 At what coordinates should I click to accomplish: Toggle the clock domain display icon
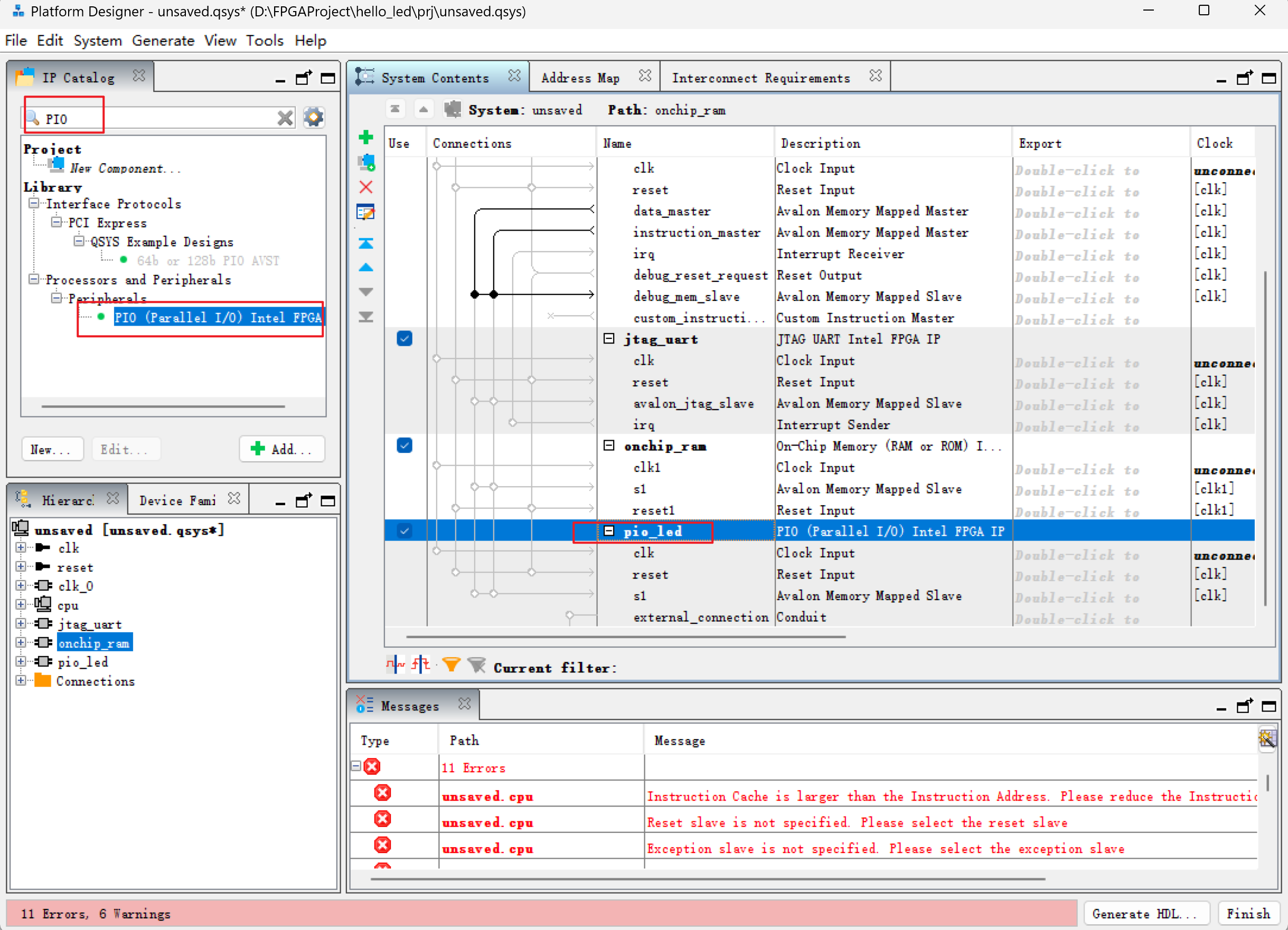tap(395, 665)
